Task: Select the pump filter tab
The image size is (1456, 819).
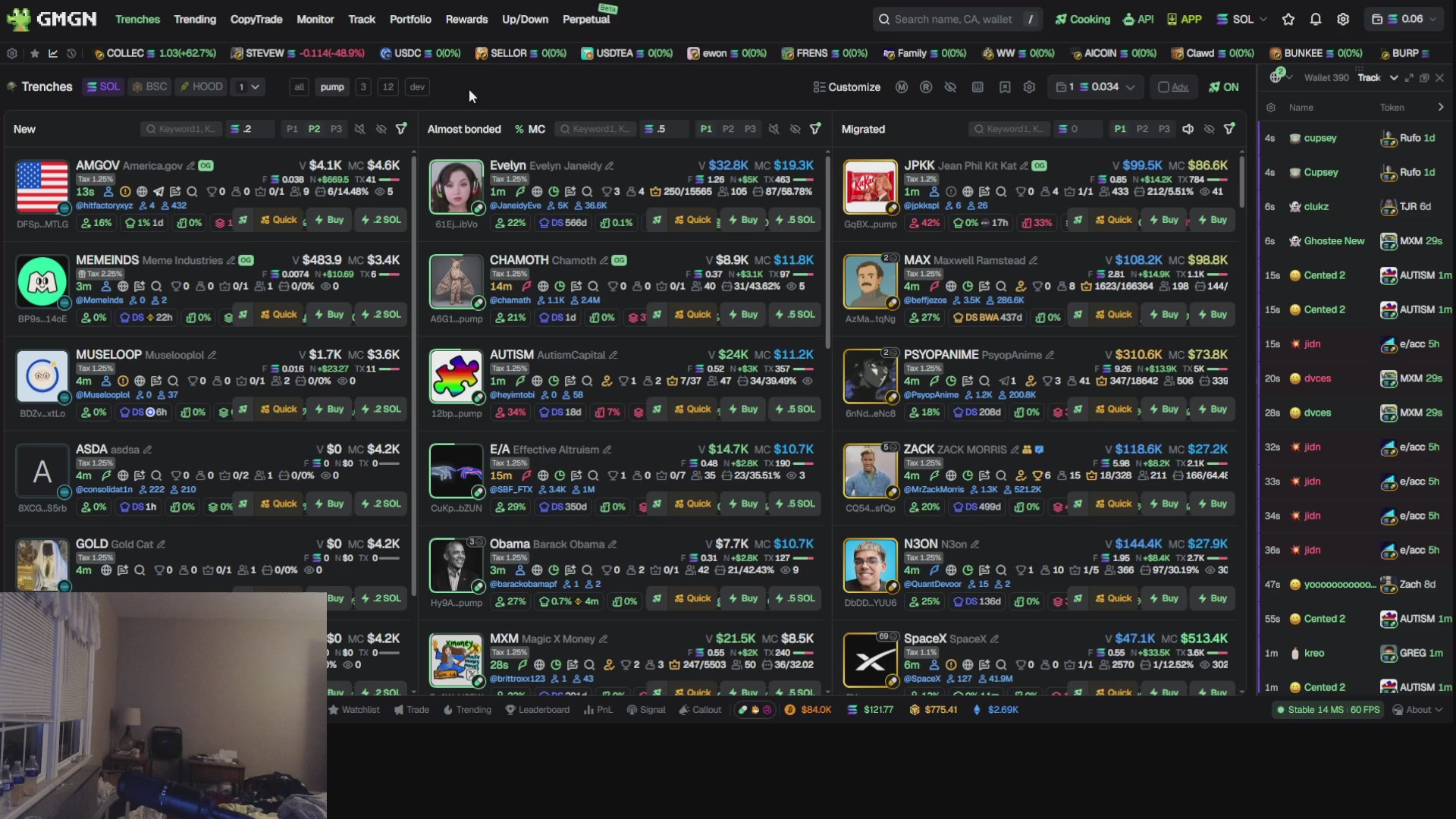Action: click(x=332, y=87)
